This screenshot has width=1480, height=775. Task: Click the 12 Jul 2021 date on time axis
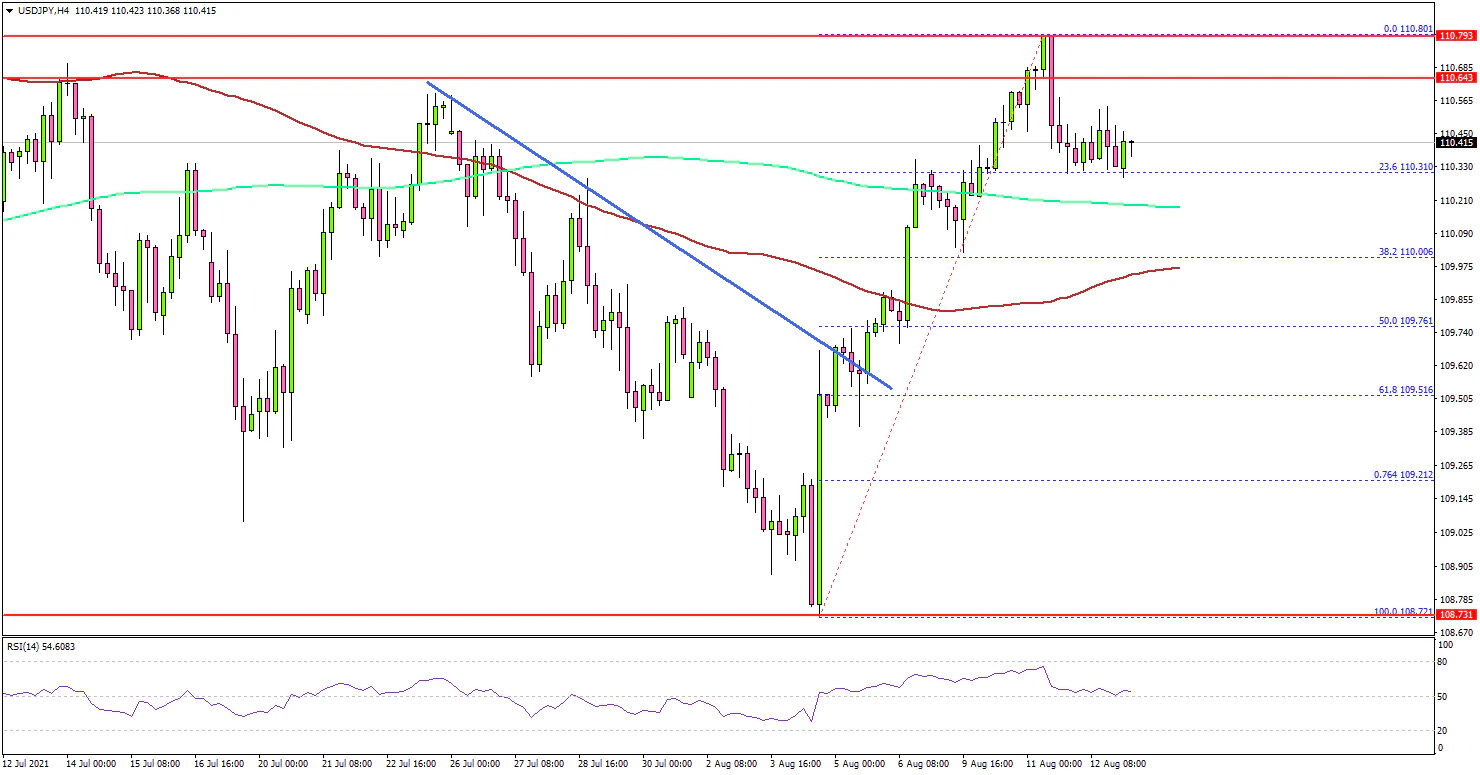click(x=27, y=763)
